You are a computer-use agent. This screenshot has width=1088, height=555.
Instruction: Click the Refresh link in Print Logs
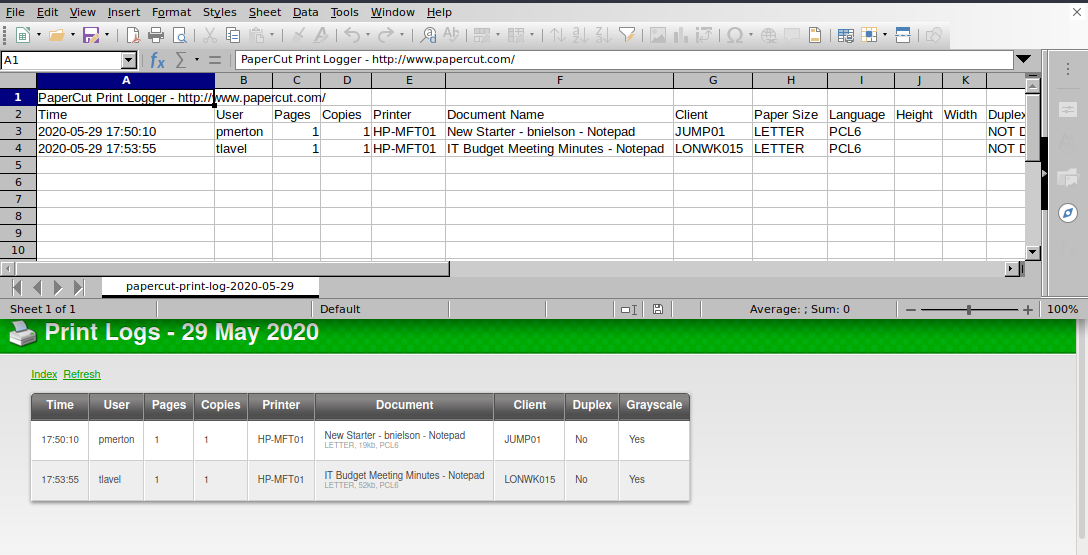(x=82, y=374)
